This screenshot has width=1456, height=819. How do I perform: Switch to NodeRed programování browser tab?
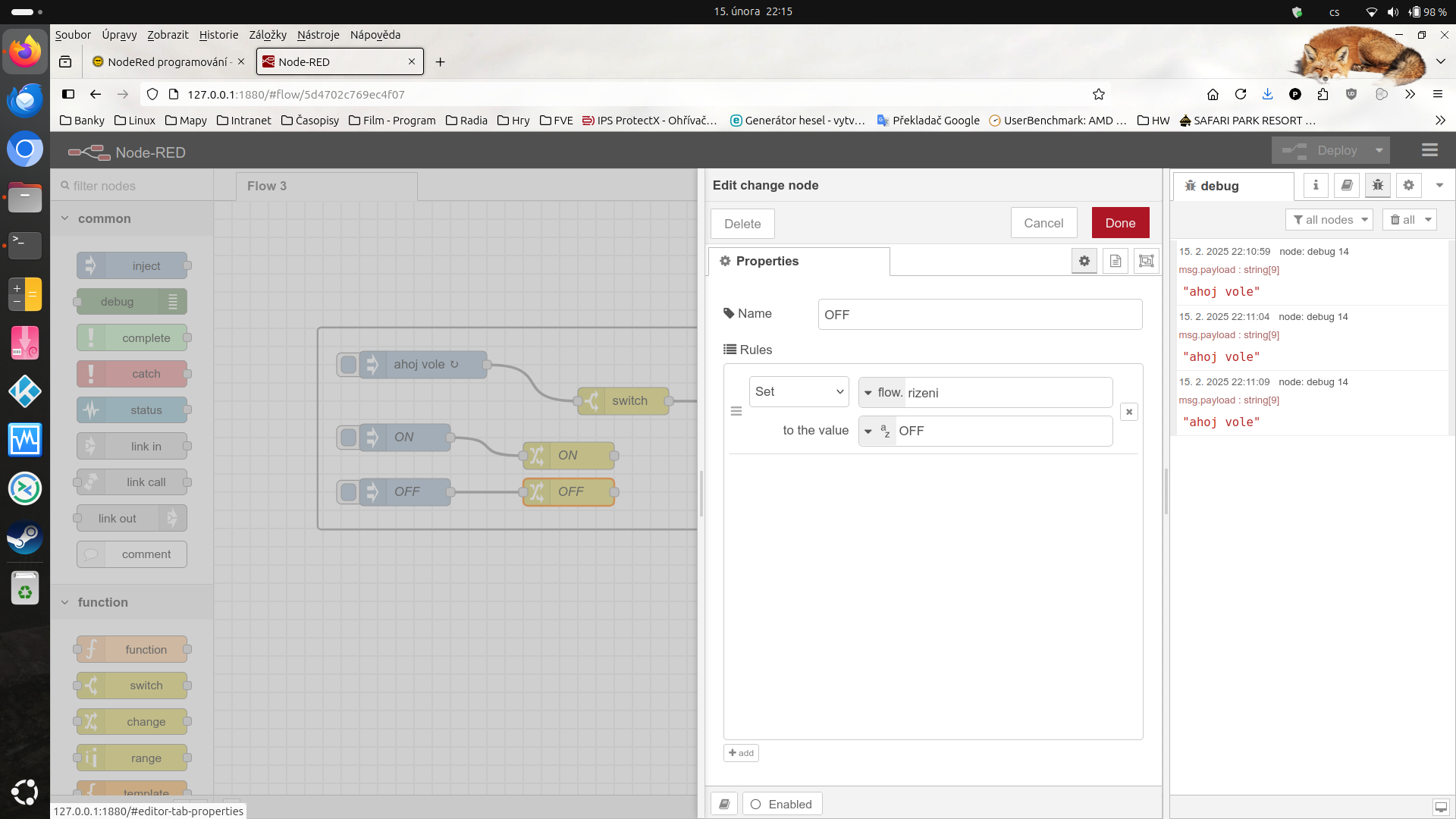point(168,62)
